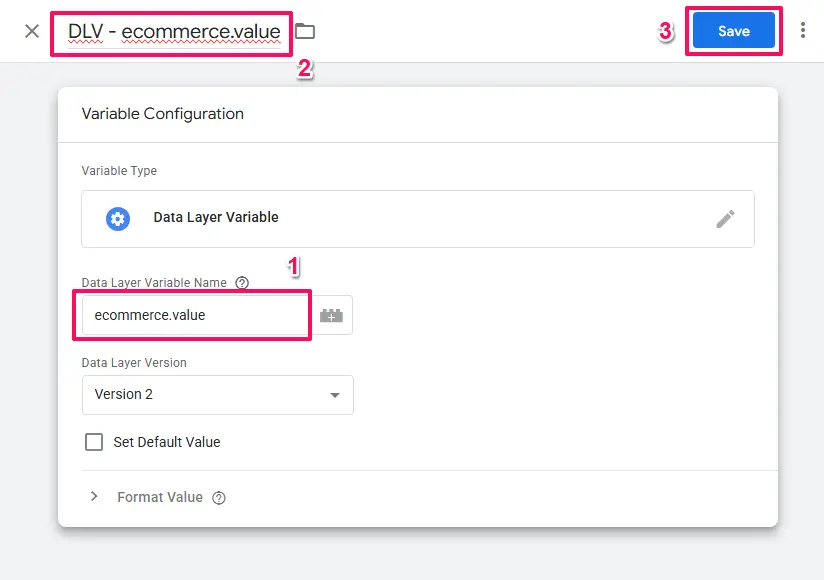The image size is (824, 580).
Task: Close the variable editor with the X icon
Action: tap(32, 31)
